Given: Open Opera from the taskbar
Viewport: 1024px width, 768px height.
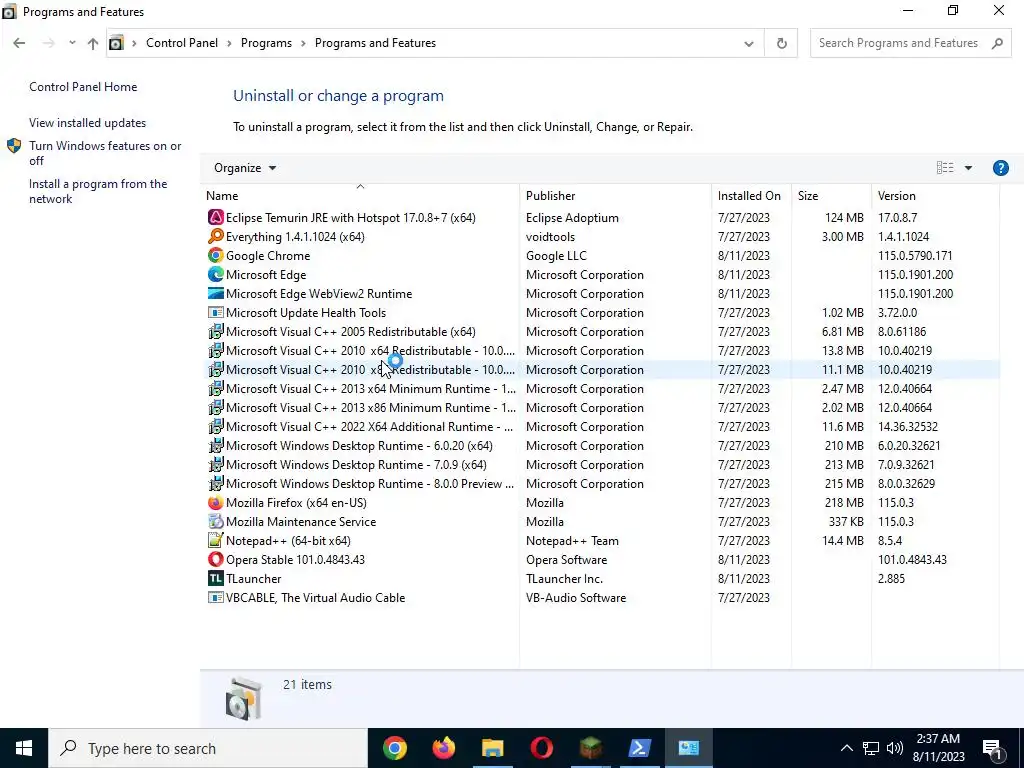Looking at the screenshot, I should (541, 748).
